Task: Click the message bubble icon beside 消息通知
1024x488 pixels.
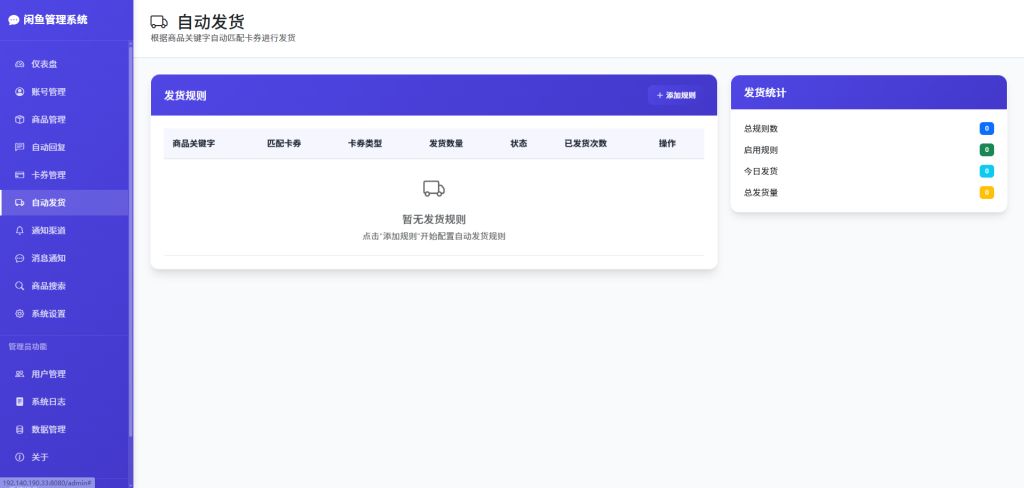Action: tap(20, 258)
